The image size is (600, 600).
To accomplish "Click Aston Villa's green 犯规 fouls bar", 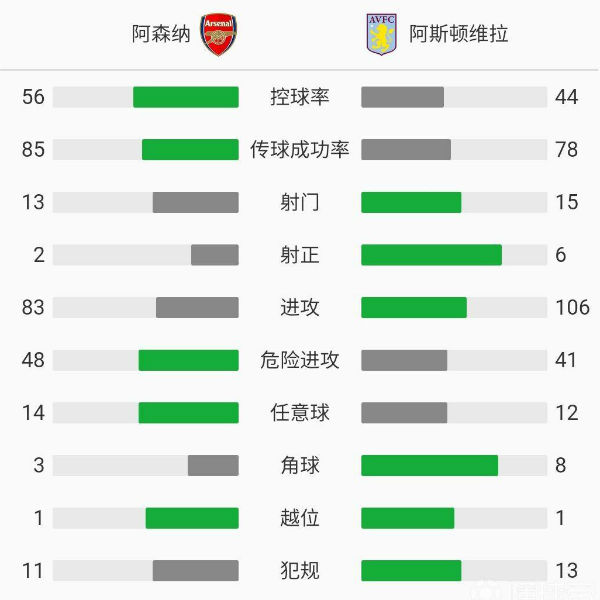I will (411, 570).
